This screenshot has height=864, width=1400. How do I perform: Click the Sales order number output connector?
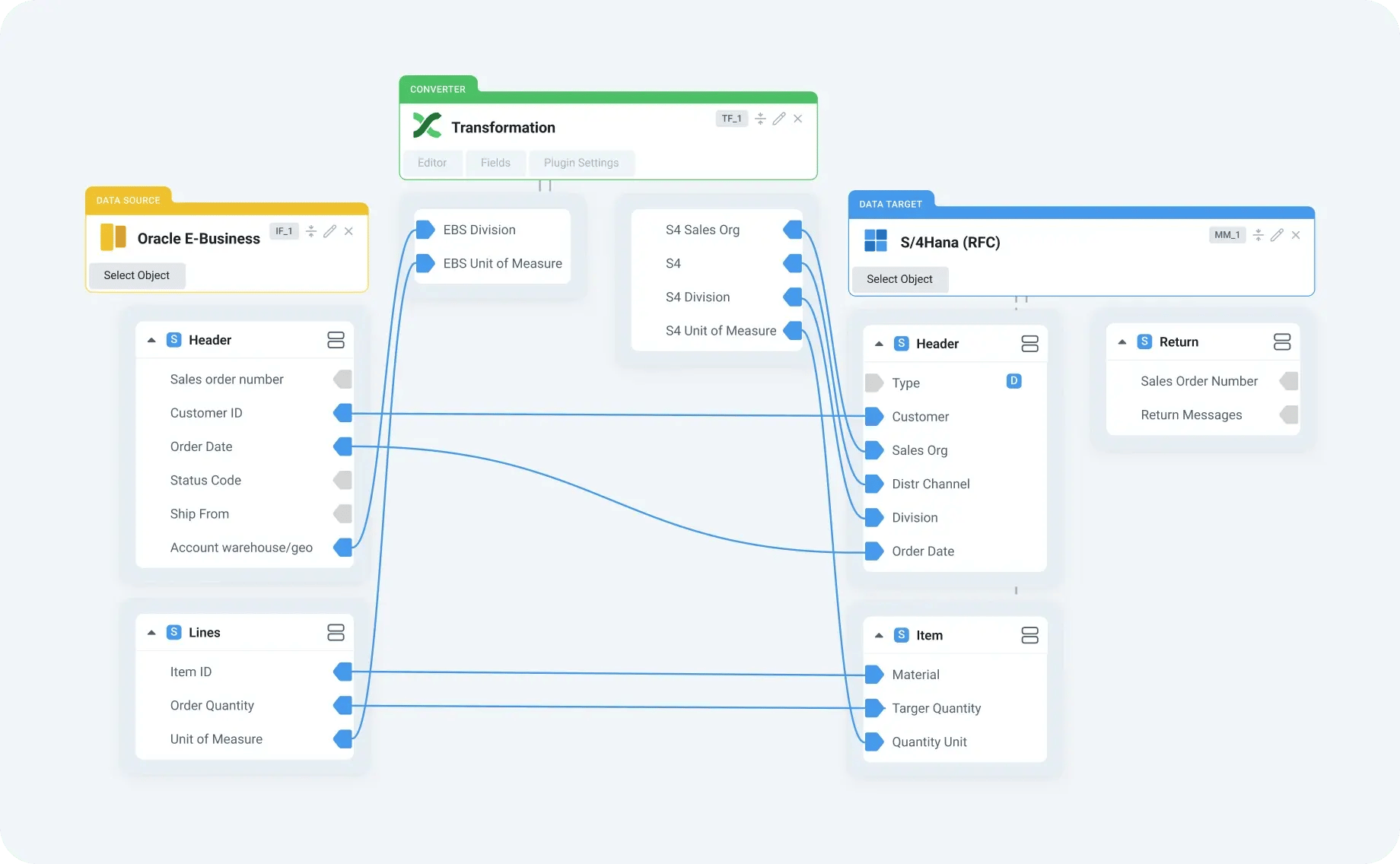click(x=342, y=379)
